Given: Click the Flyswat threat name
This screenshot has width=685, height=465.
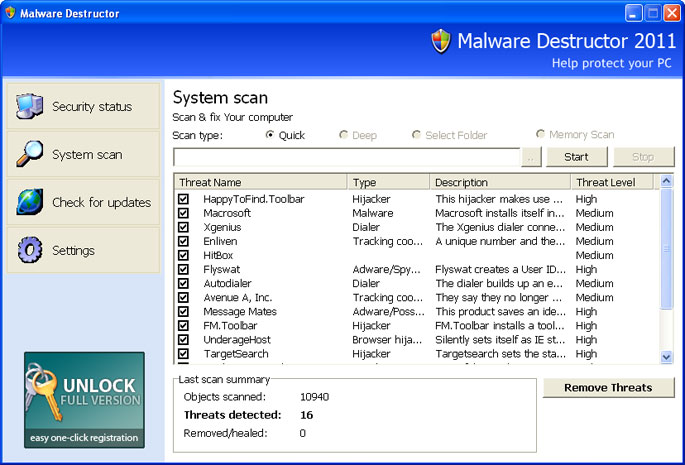Looking at the screenshot, I should [x=222, y=269].
